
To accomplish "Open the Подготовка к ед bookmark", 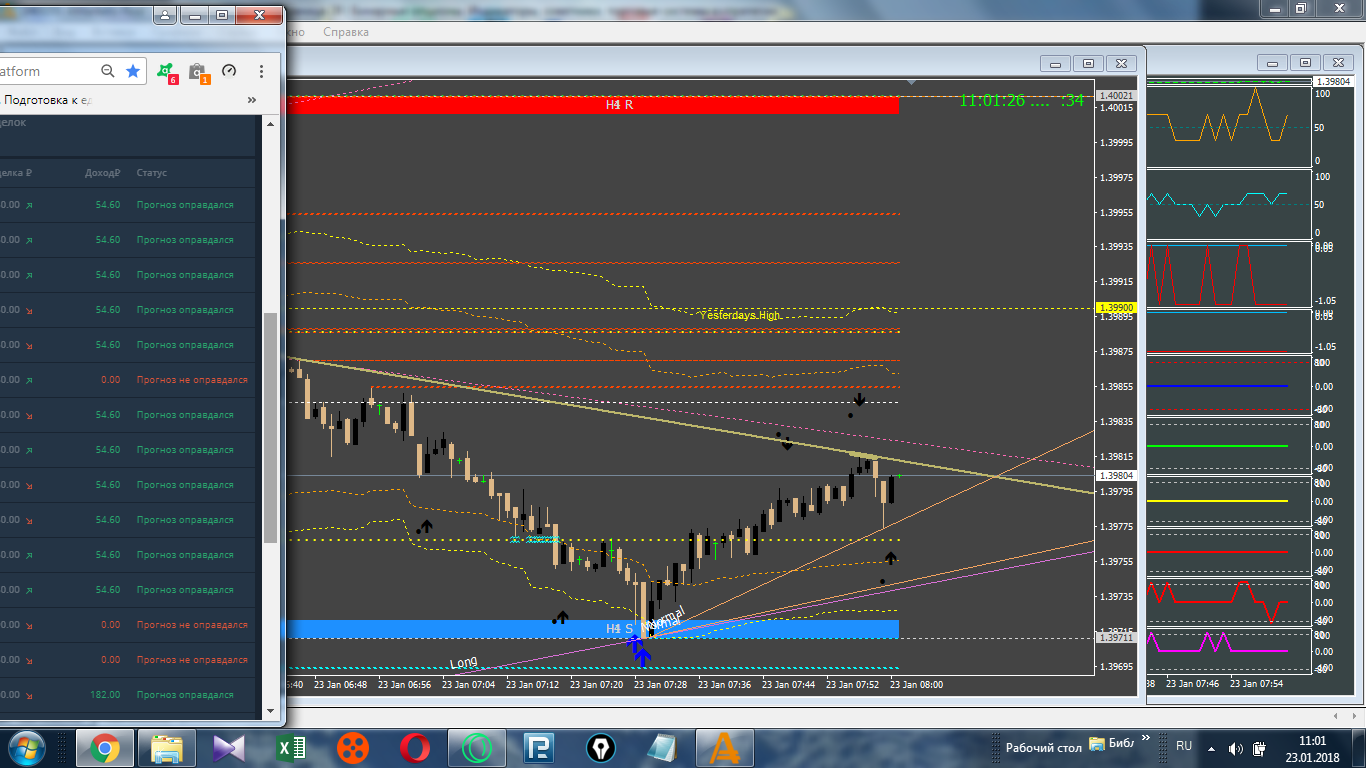I will 48,100.
